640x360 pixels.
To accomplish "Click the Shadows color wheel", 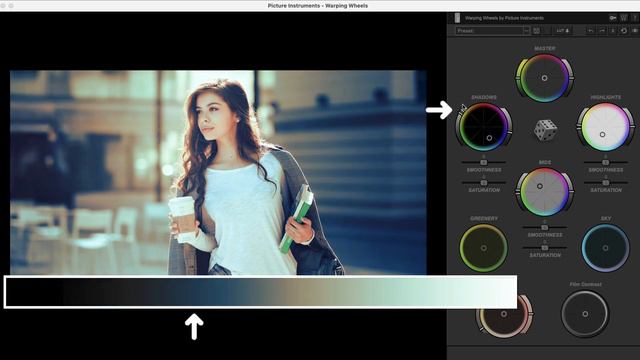I will point(484,127).
